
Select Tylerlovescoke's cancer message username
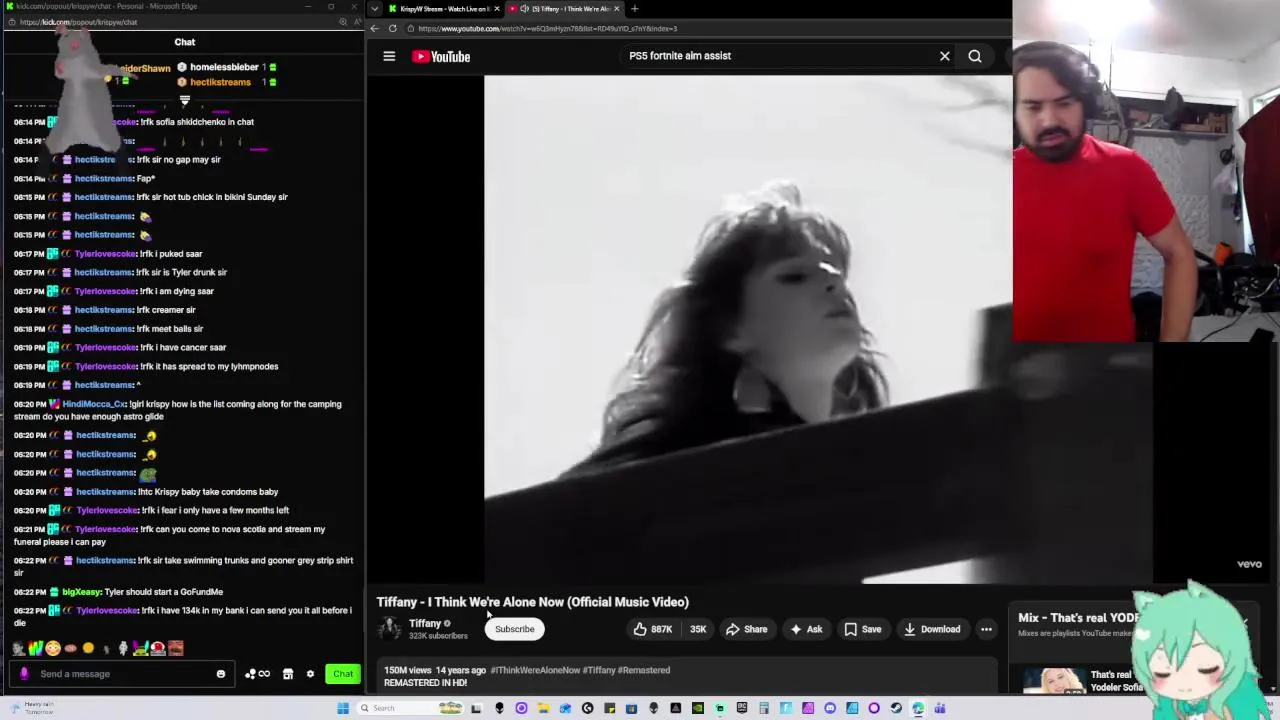click(105, 347)
